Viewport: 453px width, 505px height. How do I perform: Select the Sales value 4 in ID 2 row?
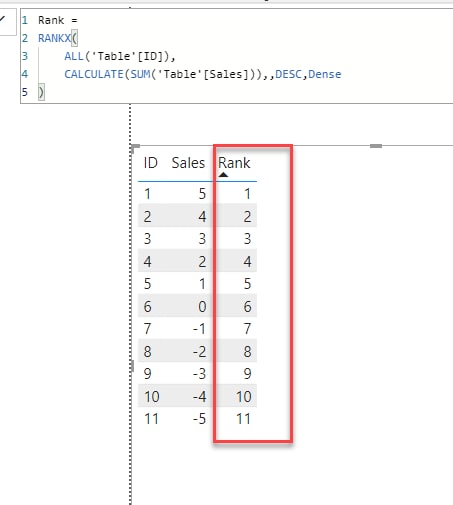coord(202,216)
